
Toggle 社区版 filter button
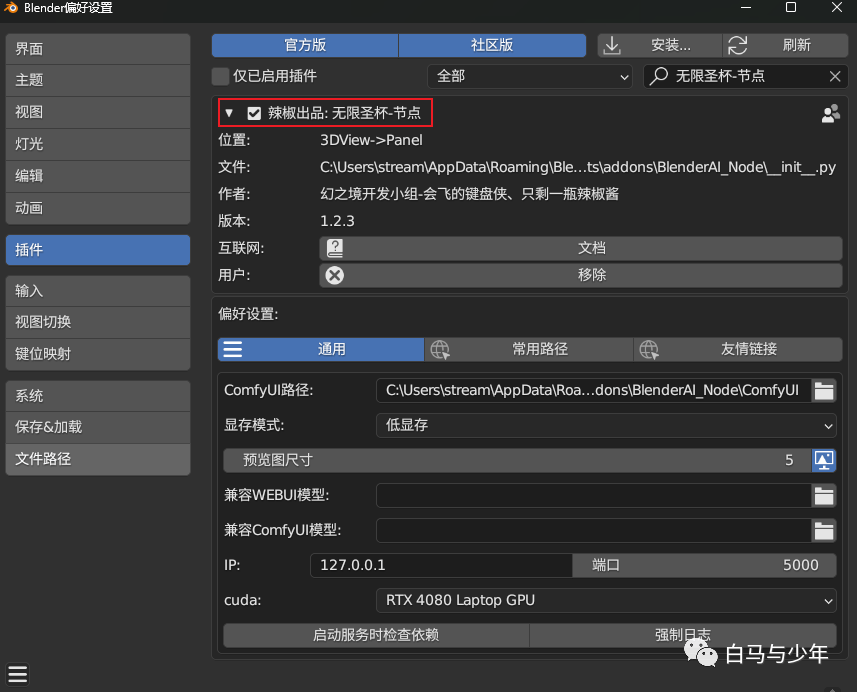[492, 45]
